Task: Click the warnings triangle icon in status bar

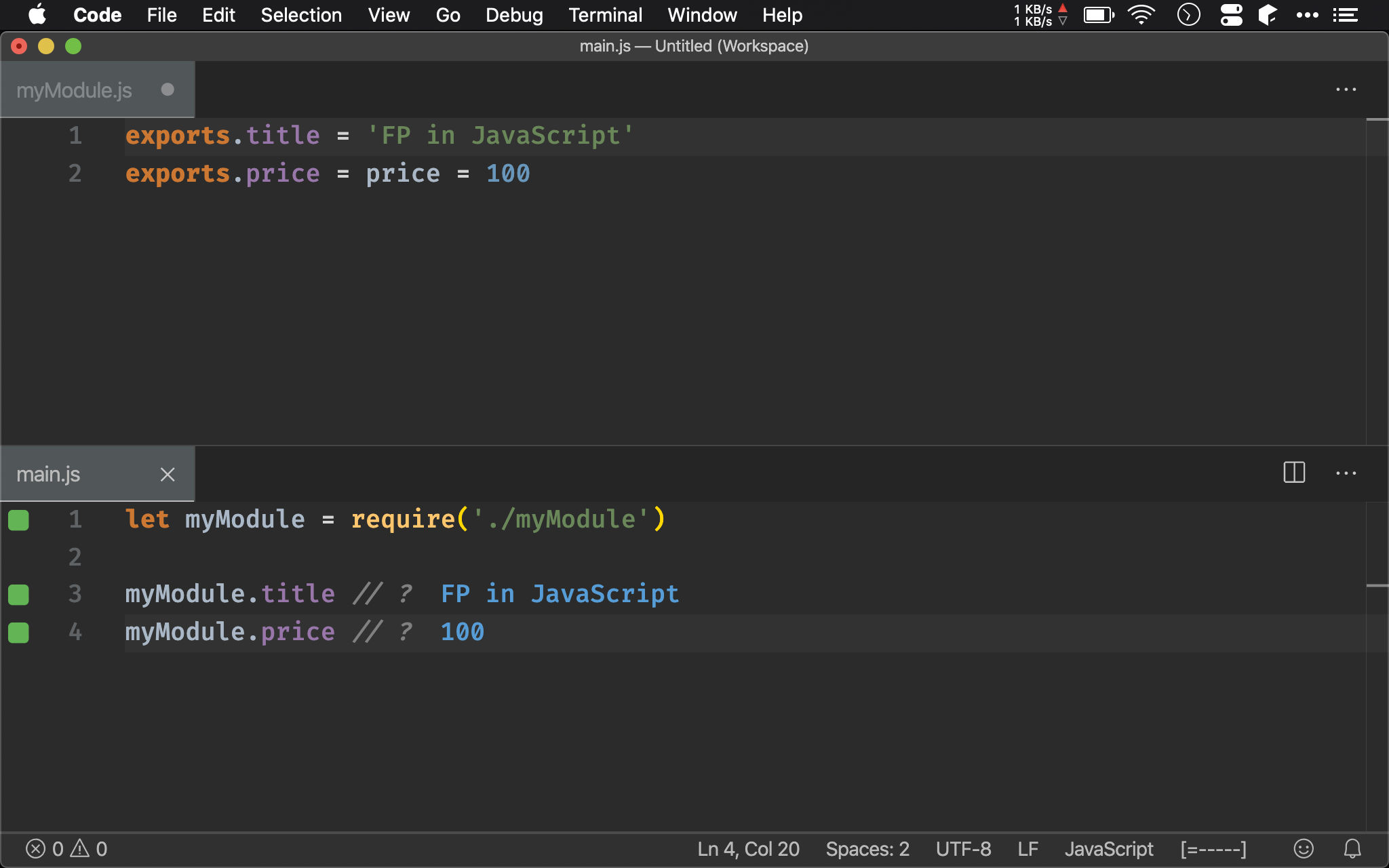Action: (x=80, y=848)
